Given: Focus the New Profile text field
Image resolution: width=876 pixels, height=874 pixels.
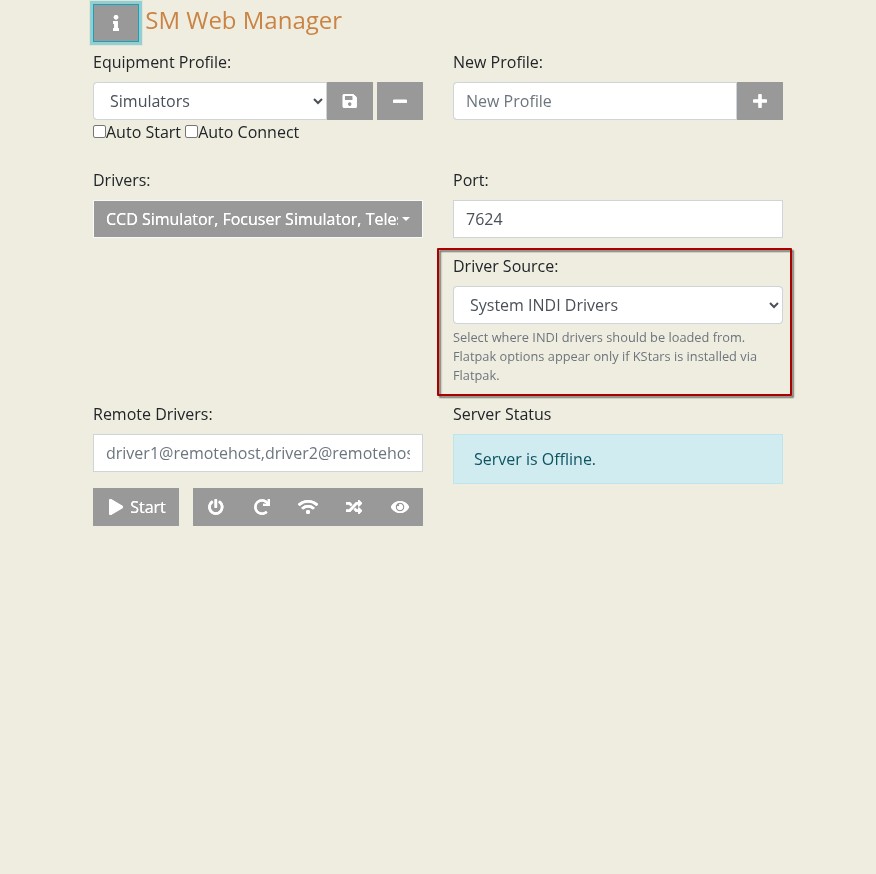Looking at the screenshot, I should 595,101.
